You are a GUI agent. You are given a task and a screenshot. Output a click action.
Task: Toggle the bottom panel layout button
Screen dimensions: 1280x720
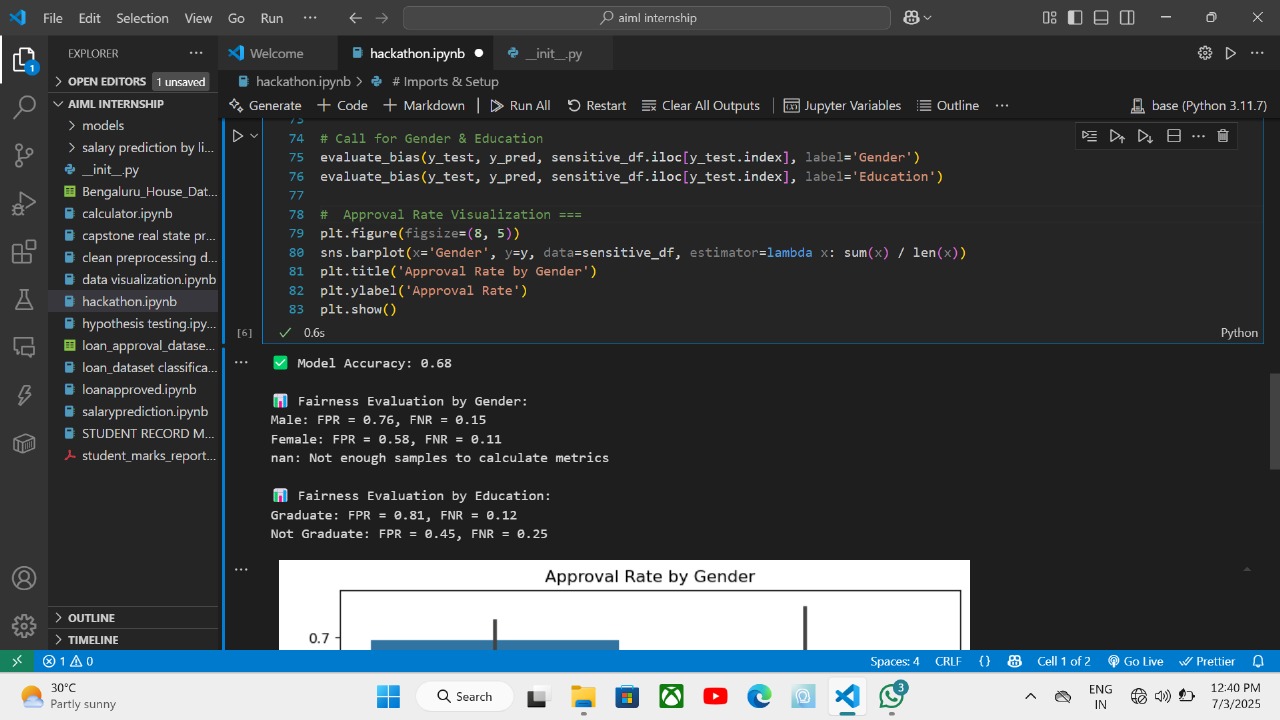tap(1101, 18)
